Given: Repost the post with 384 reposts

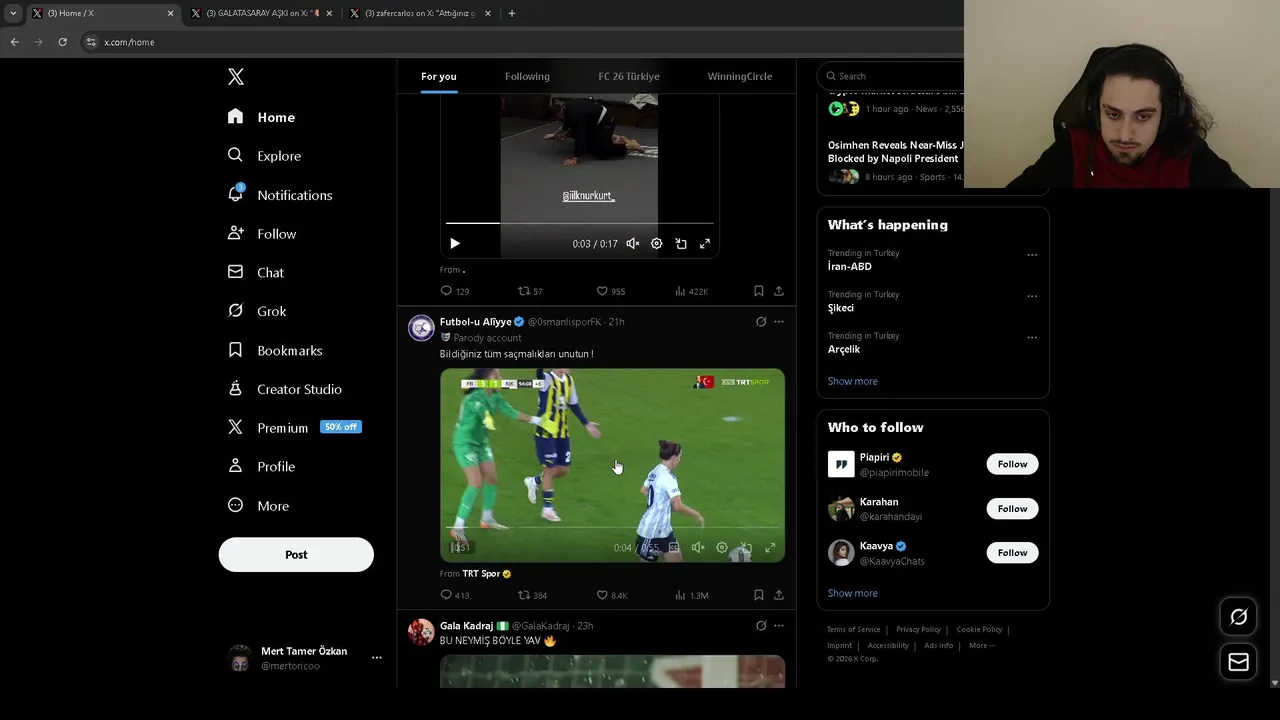Looking at the screenshot, I should (x=532, y=595).
